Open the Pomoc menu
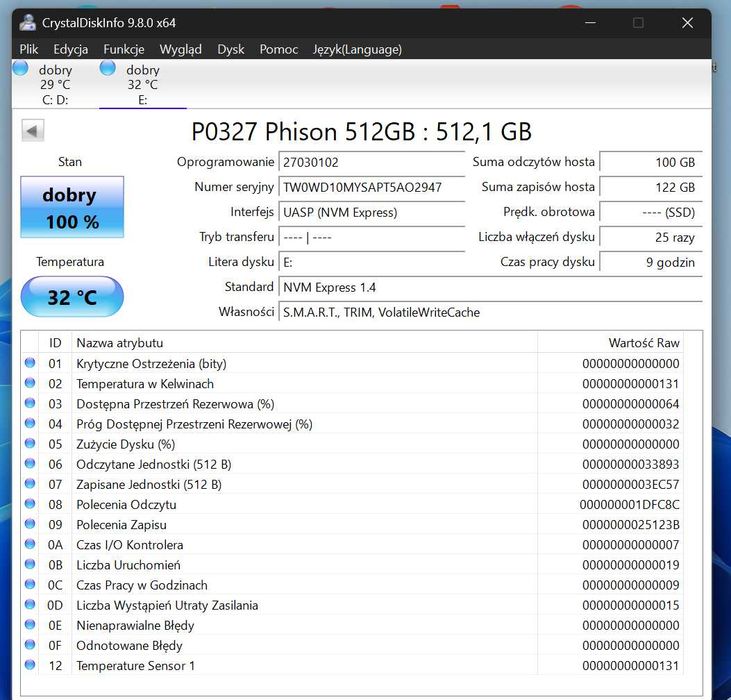Viewport: 731px width, 700px height. 278,49
